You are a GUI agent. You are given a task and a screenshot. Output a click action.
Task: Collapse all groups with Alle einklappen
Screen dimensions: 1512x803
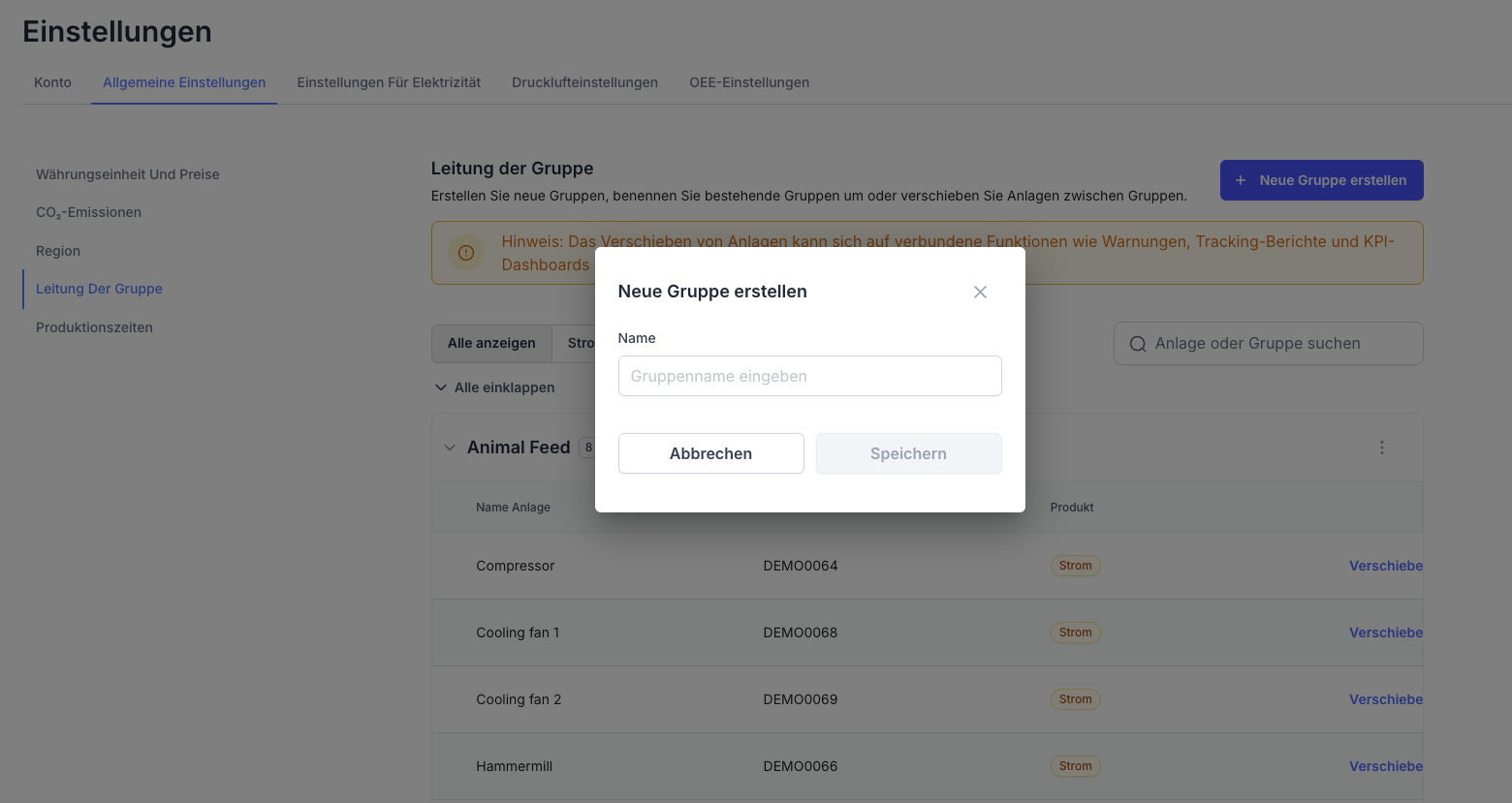point(494,387)
